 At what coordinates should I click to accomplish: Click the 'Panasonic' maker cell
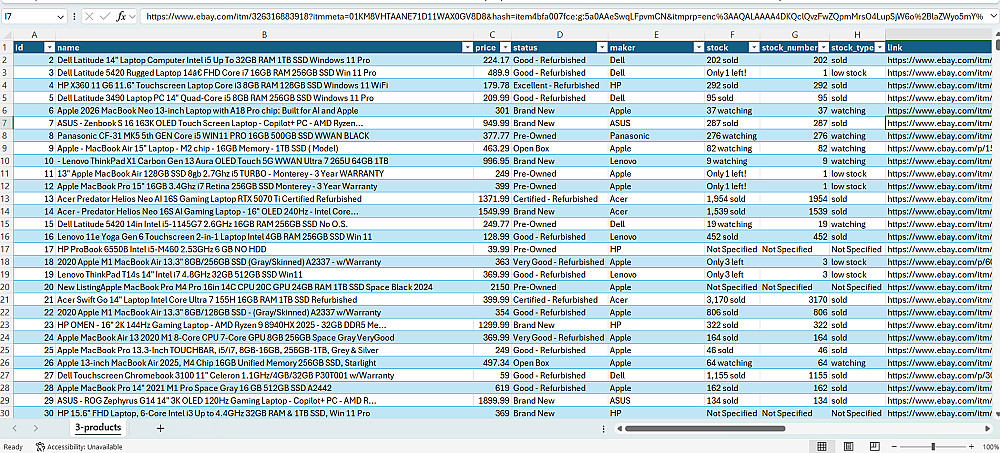656,136
